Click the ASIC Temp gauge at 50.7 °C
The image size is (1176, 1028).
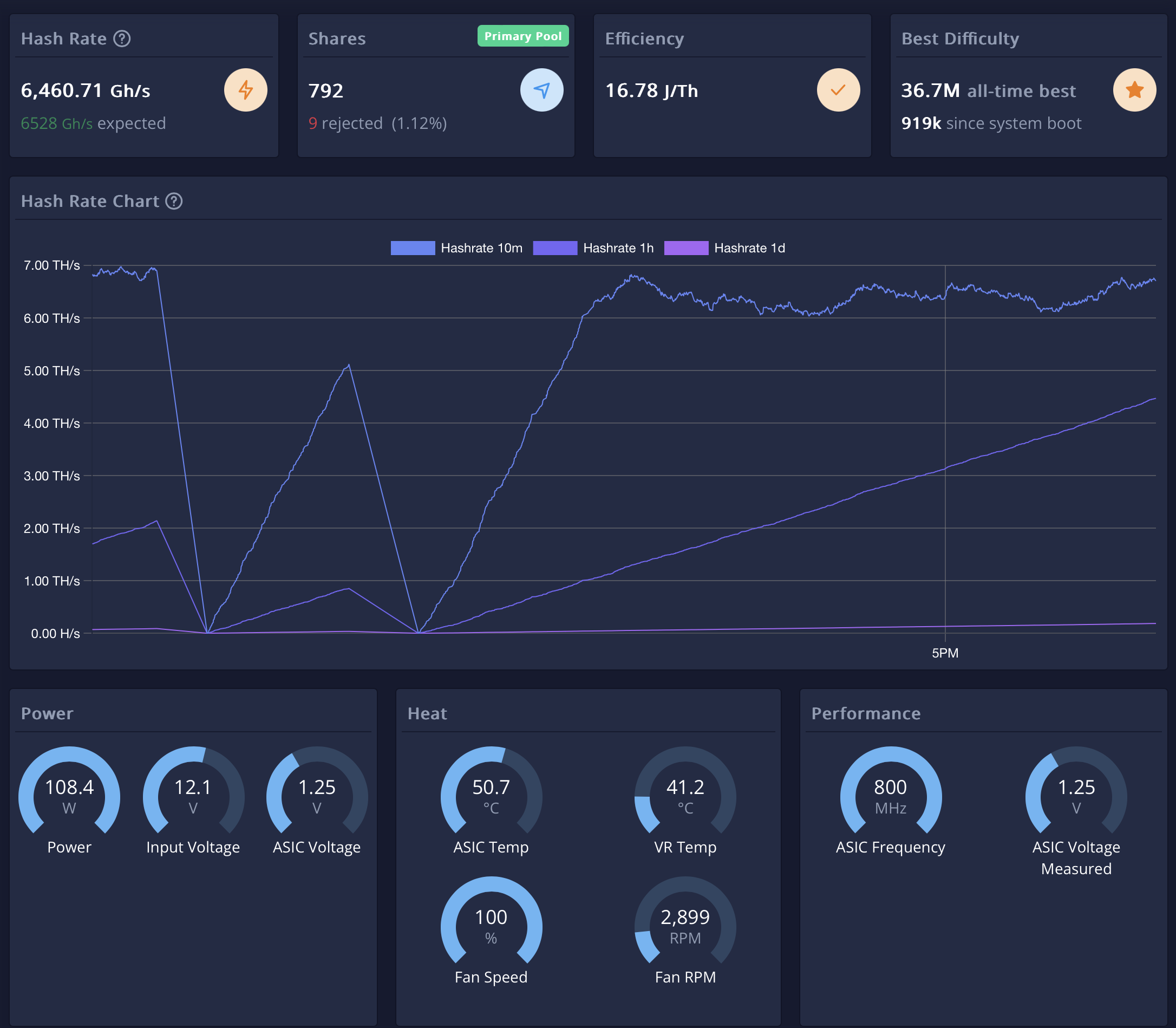pos(491,795)
